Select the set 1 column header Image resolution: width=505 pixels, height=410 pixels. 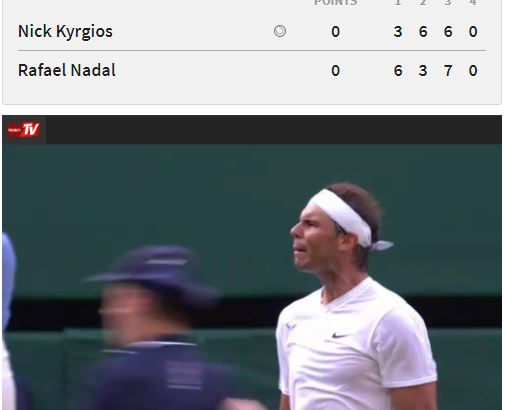click(398, 3)
